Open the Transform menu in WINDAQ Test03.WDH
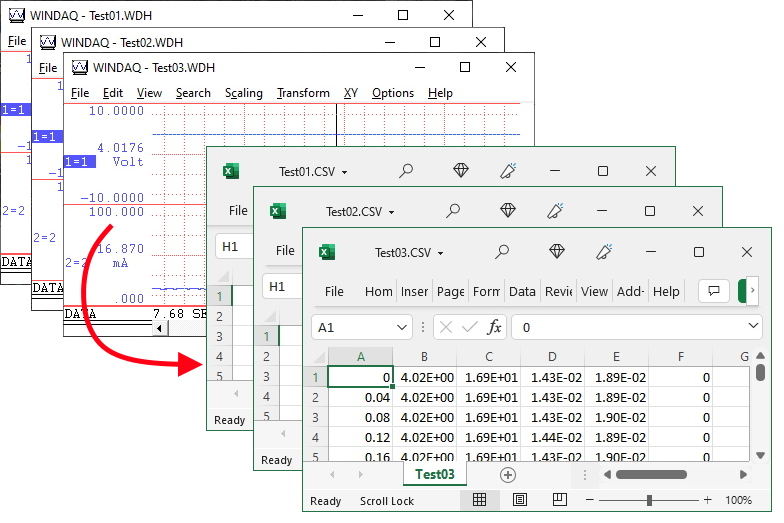 pos(304,93)
